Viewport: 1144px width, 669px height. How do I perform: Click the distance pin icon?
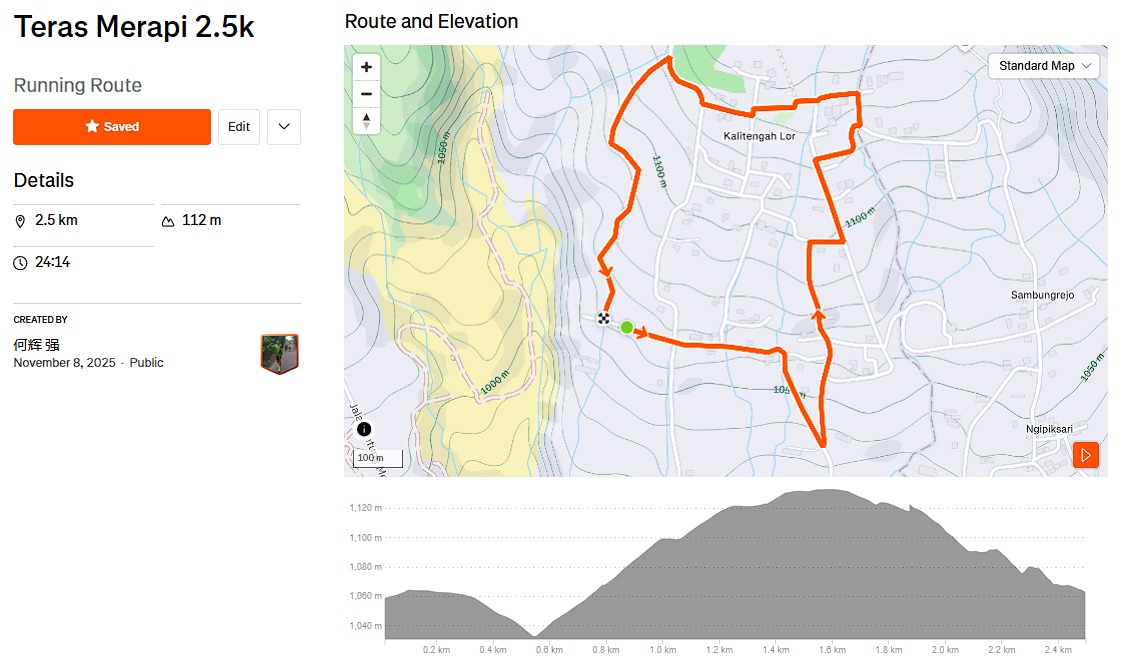(x=21, y=220)
